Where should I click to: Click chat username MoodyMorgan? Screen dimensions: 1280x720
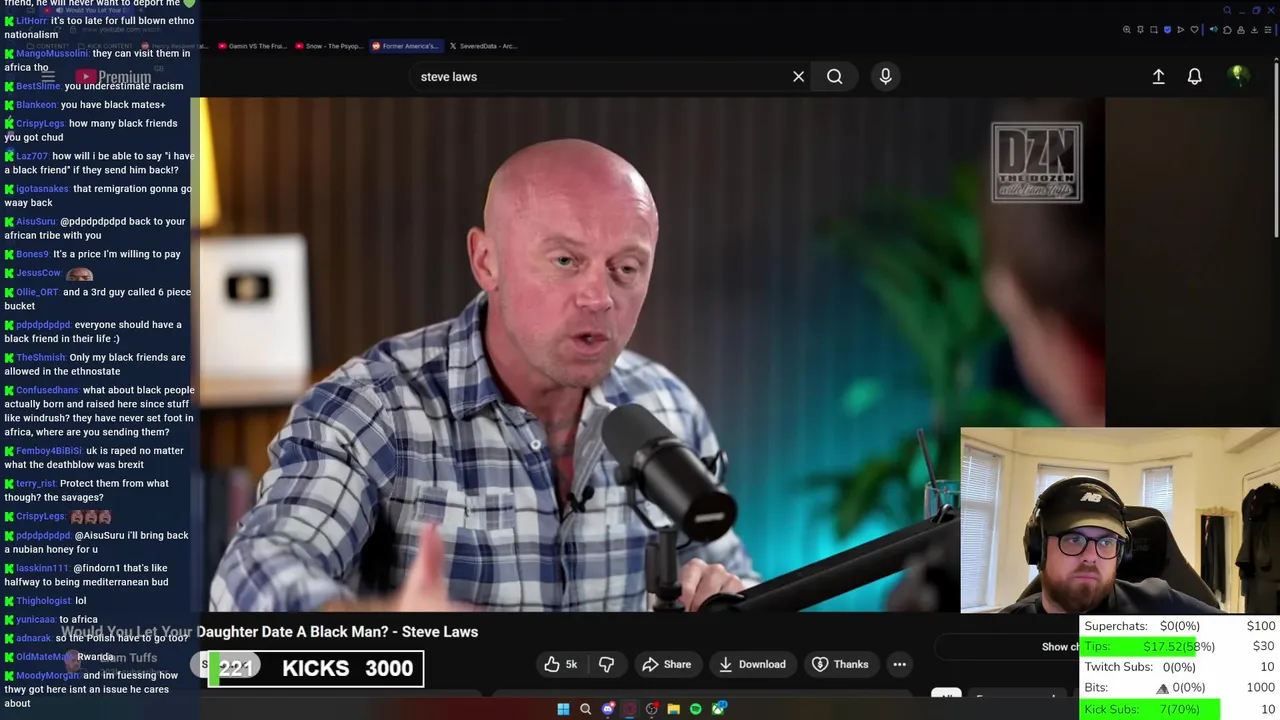pos(48,675)
